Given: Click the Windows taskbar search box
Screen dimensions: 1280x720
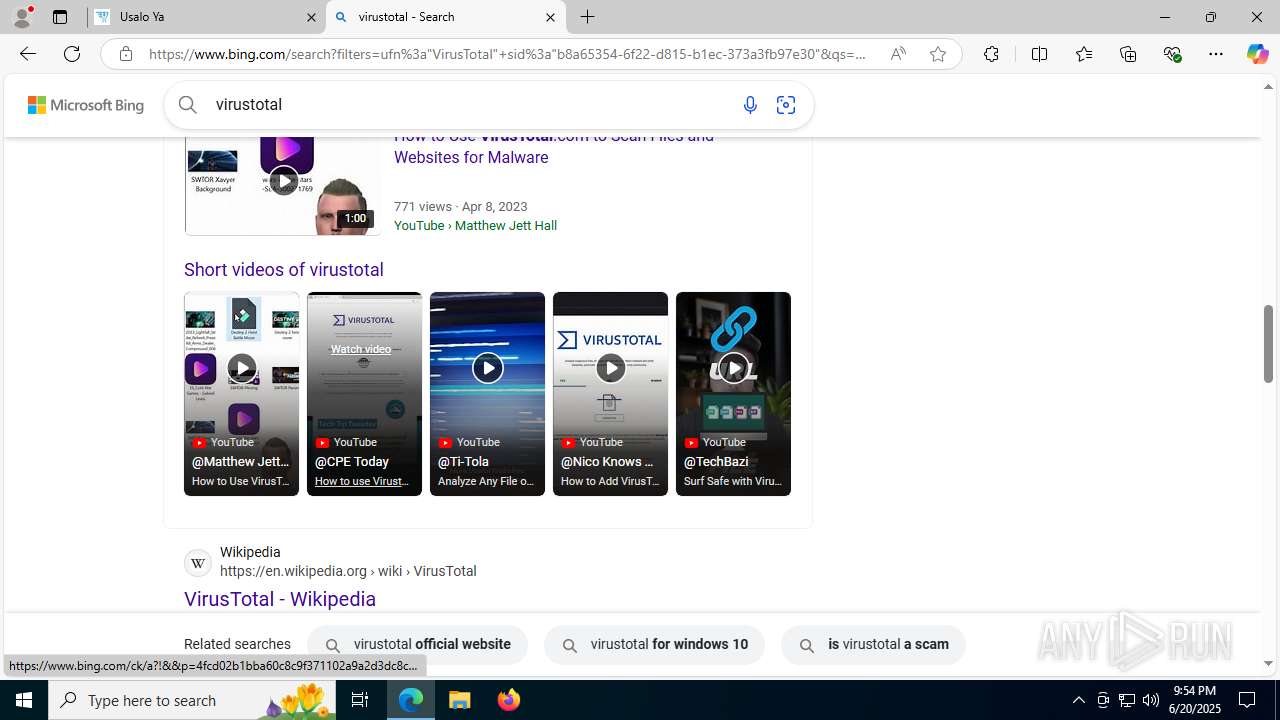Looking at the screenshot, I should (192, 700).
